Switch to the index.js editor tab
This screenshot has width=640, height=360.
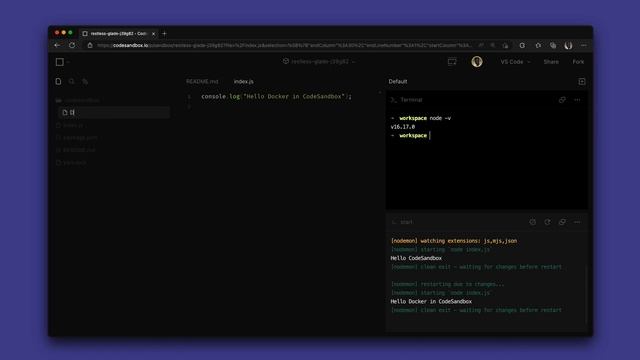[x=244, y=81]
